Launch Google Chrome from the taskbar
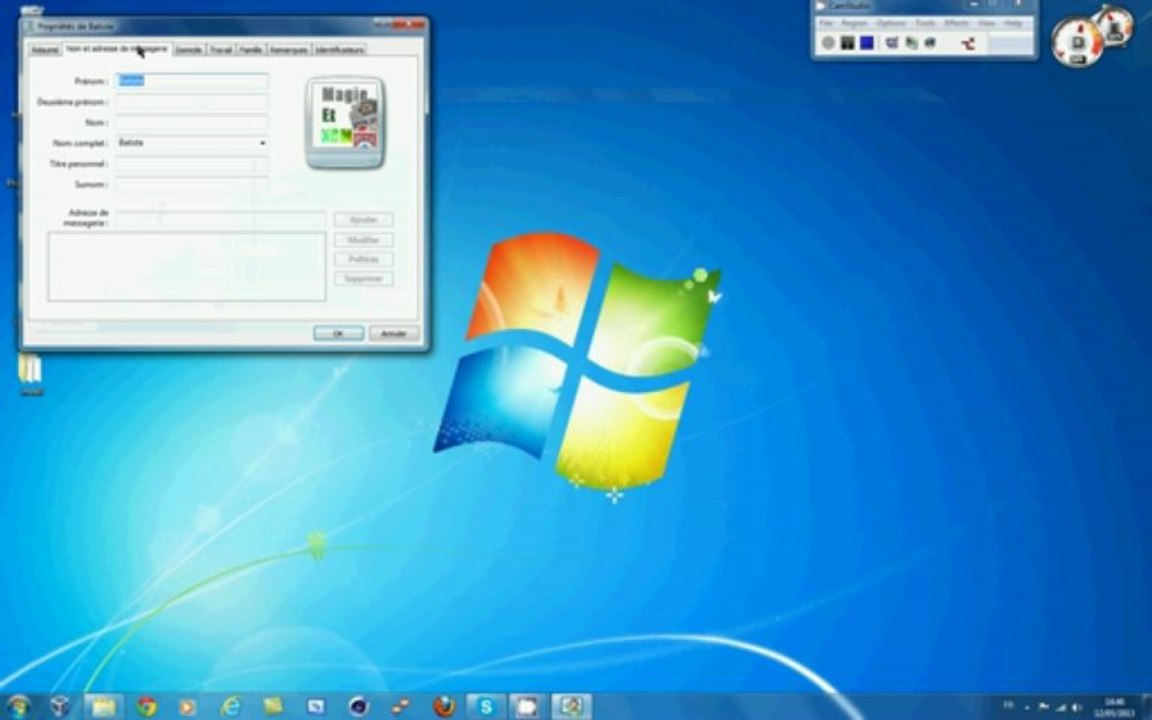The height and width of the screenshot is (720, 1152). (146, 707)
